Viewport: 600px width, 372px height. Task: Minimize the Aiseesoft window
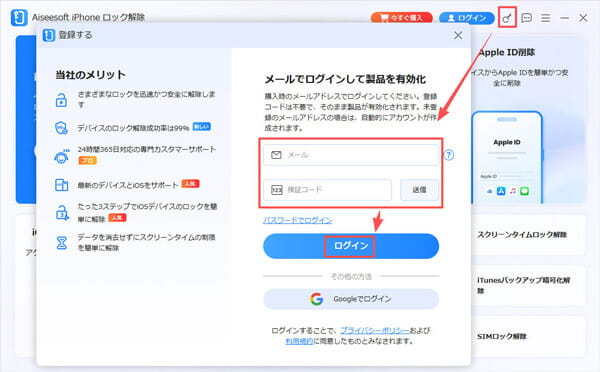[564, 18]
